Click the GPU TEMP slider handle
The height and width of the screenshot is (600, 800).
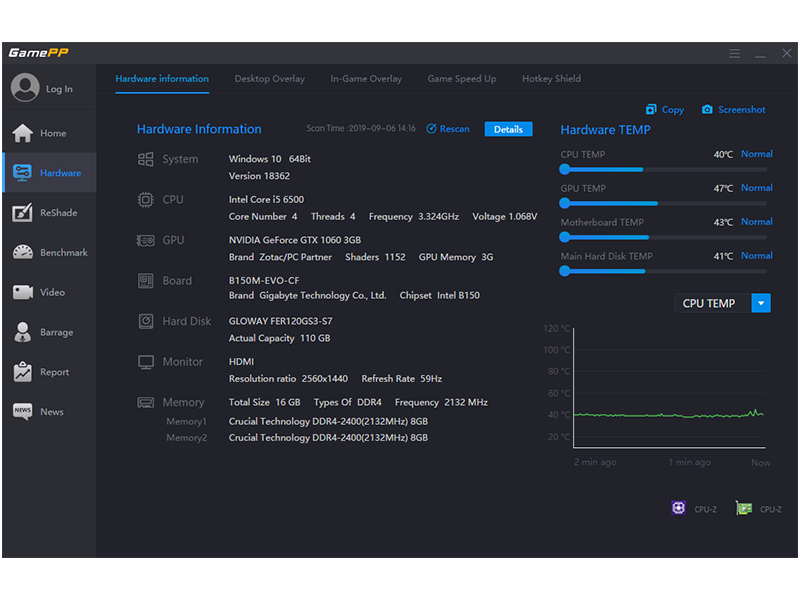[564, 203]
